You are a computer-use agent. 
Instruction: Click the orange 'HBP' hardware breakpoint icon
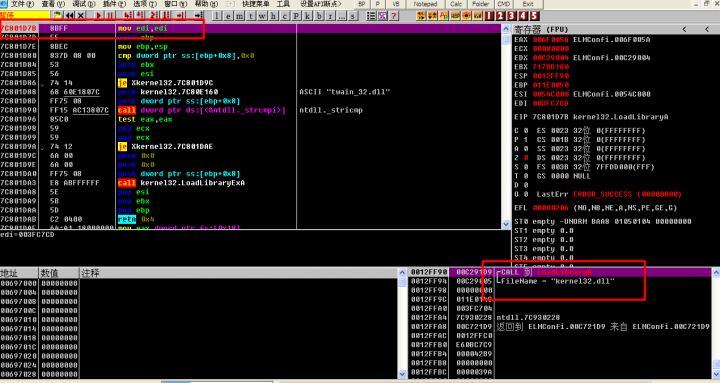point(455,16)
